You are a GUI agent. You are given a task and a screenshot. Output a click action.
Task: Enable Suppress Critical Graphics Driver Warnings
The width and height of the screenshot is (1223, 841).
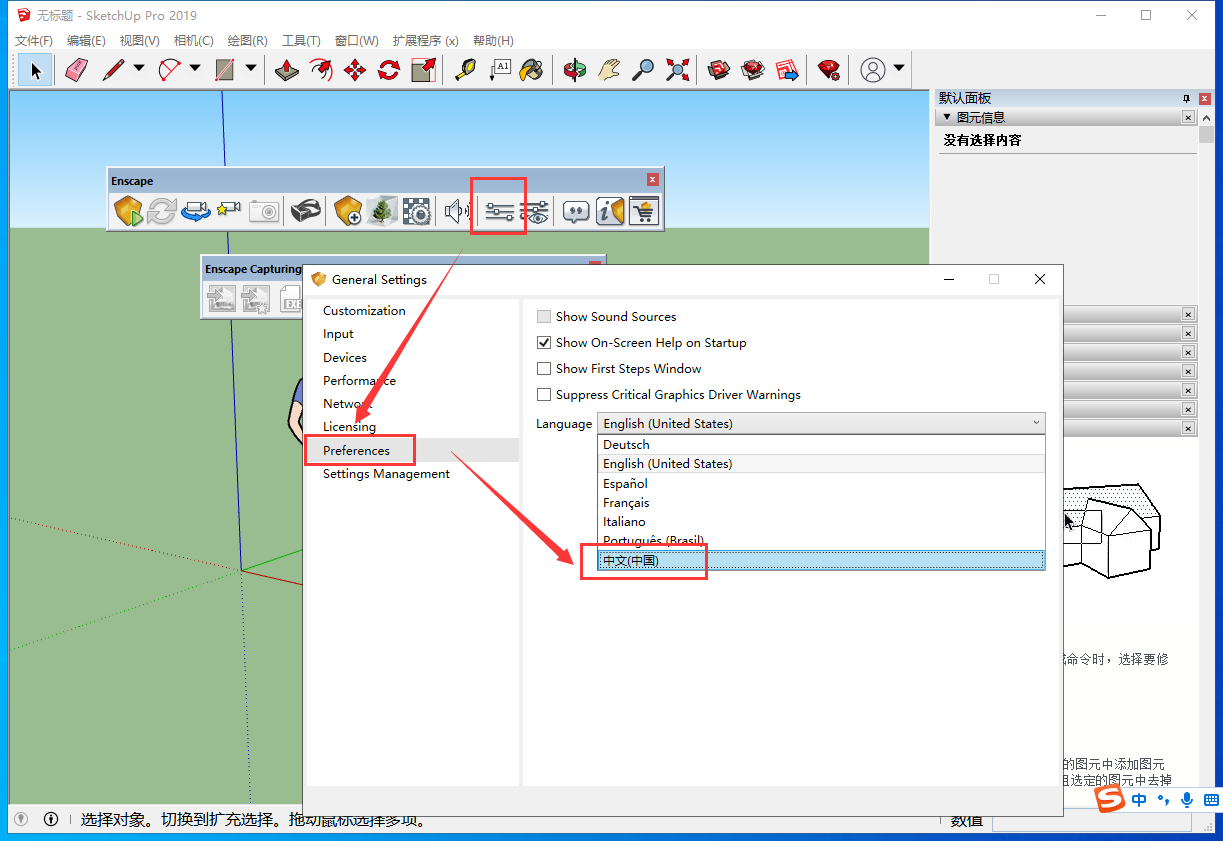tap(544, 394)
